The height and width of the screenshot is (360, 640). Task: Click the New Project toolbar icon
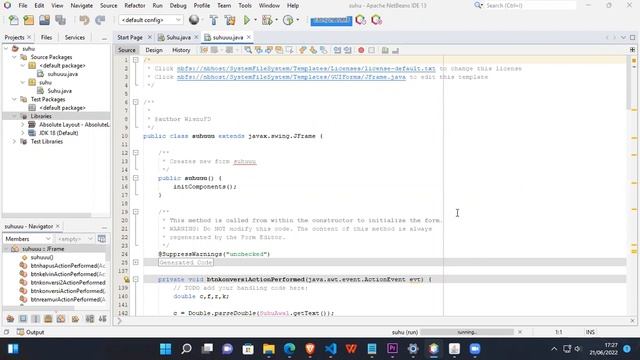[x=29, y=20]
